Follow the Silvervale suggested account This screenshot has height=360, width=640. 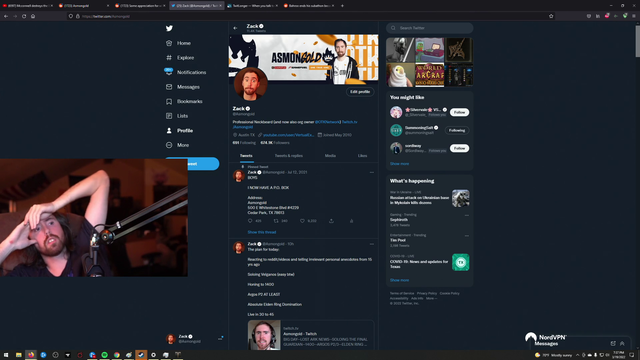[x=459, y=112]
